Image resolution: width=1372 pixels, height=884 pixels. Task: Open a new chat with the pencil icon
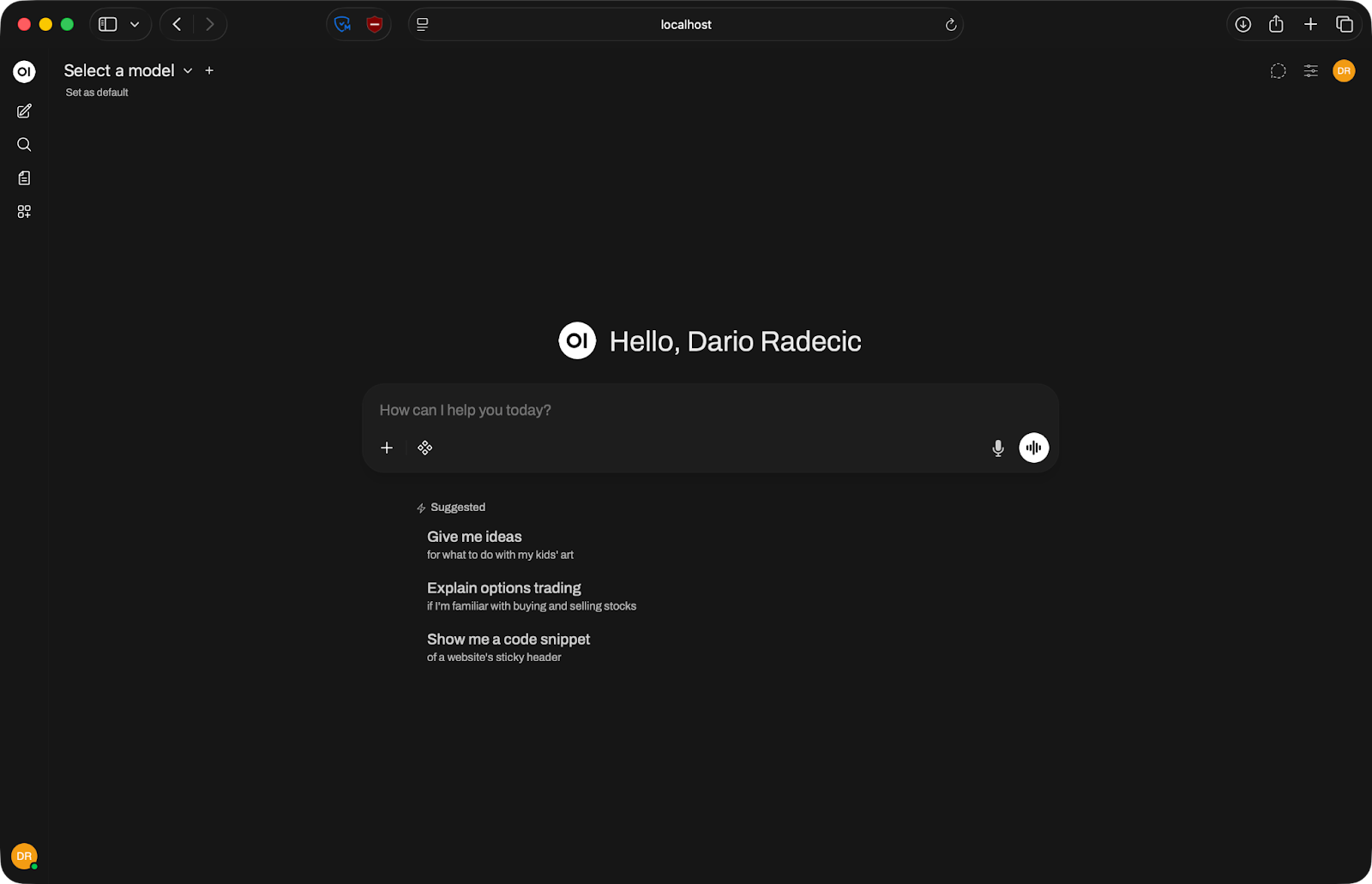click(x=23, y=111)
